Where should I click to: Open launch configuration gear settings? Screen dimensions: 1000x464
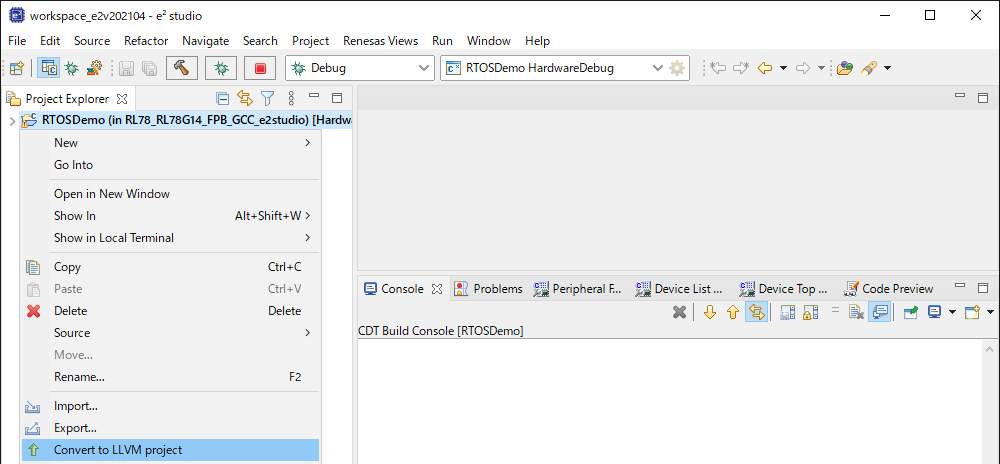coord(677,68)
